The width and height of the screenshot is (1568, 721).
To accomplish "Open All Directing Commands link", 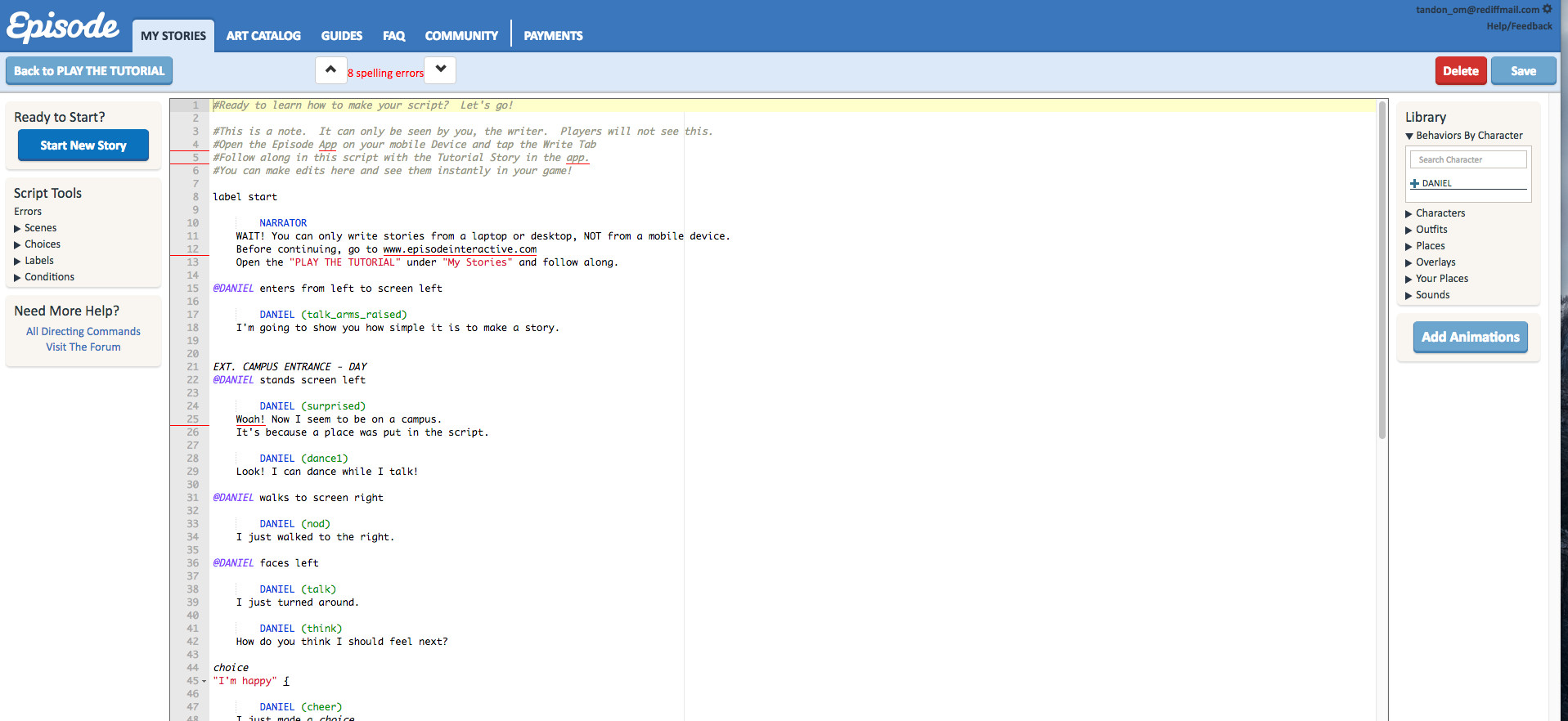I will click(x=83, y=331).
